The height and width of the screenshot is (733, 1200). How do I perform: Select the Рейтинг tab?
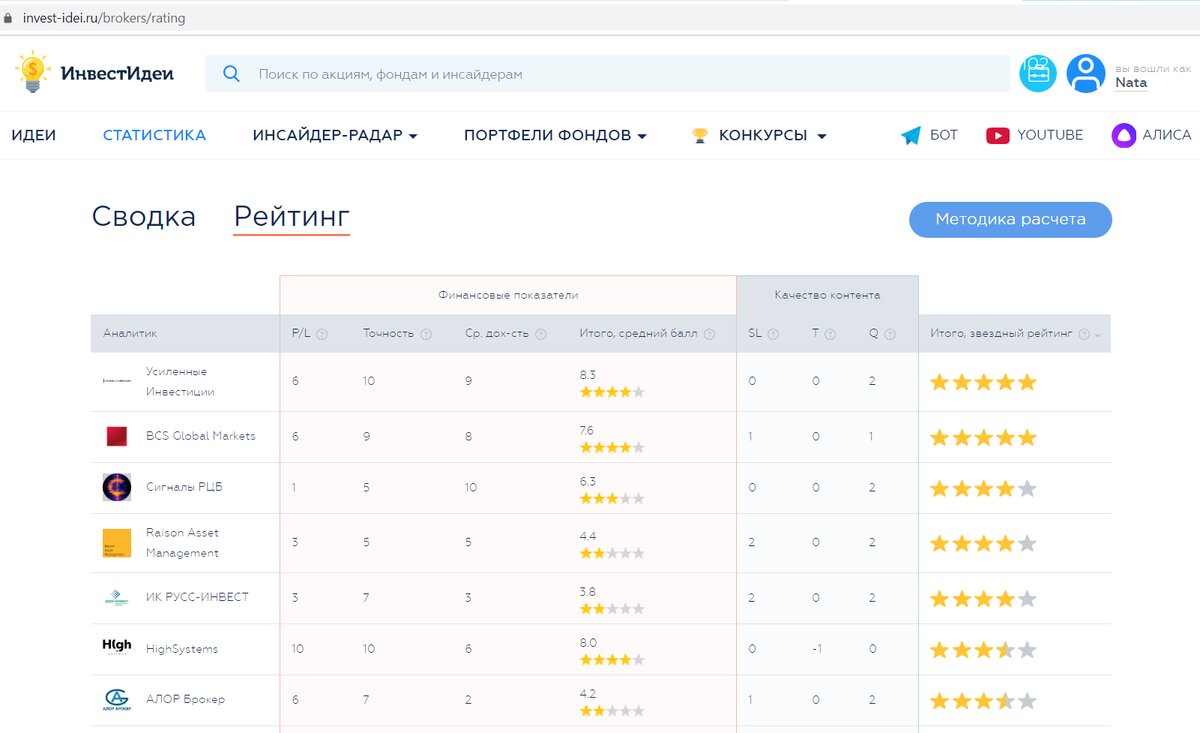[292, 217]
